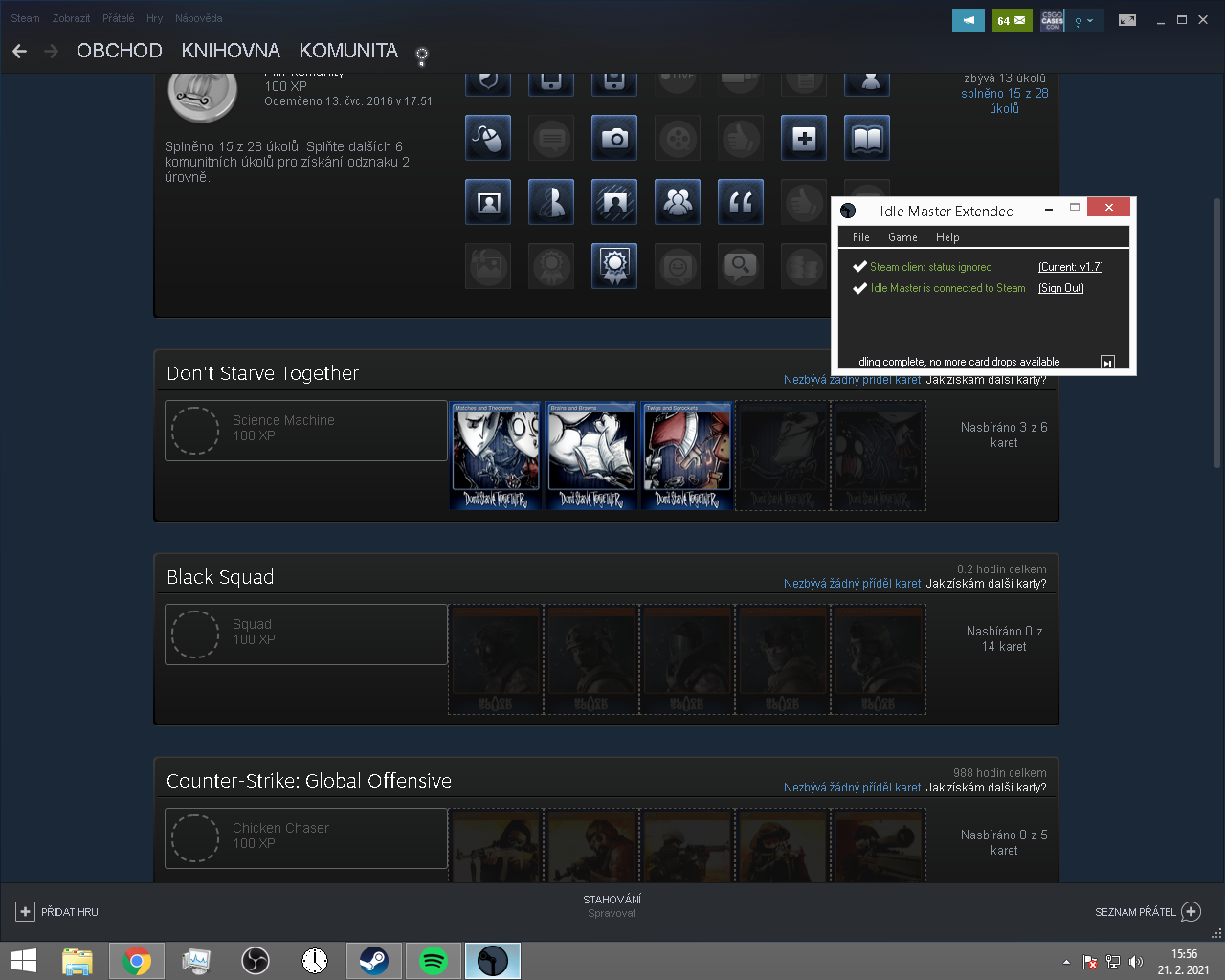This screenshot has height=980, width=1225.
Task: Go back with the Steam back arrow
Action: point(19,51)
